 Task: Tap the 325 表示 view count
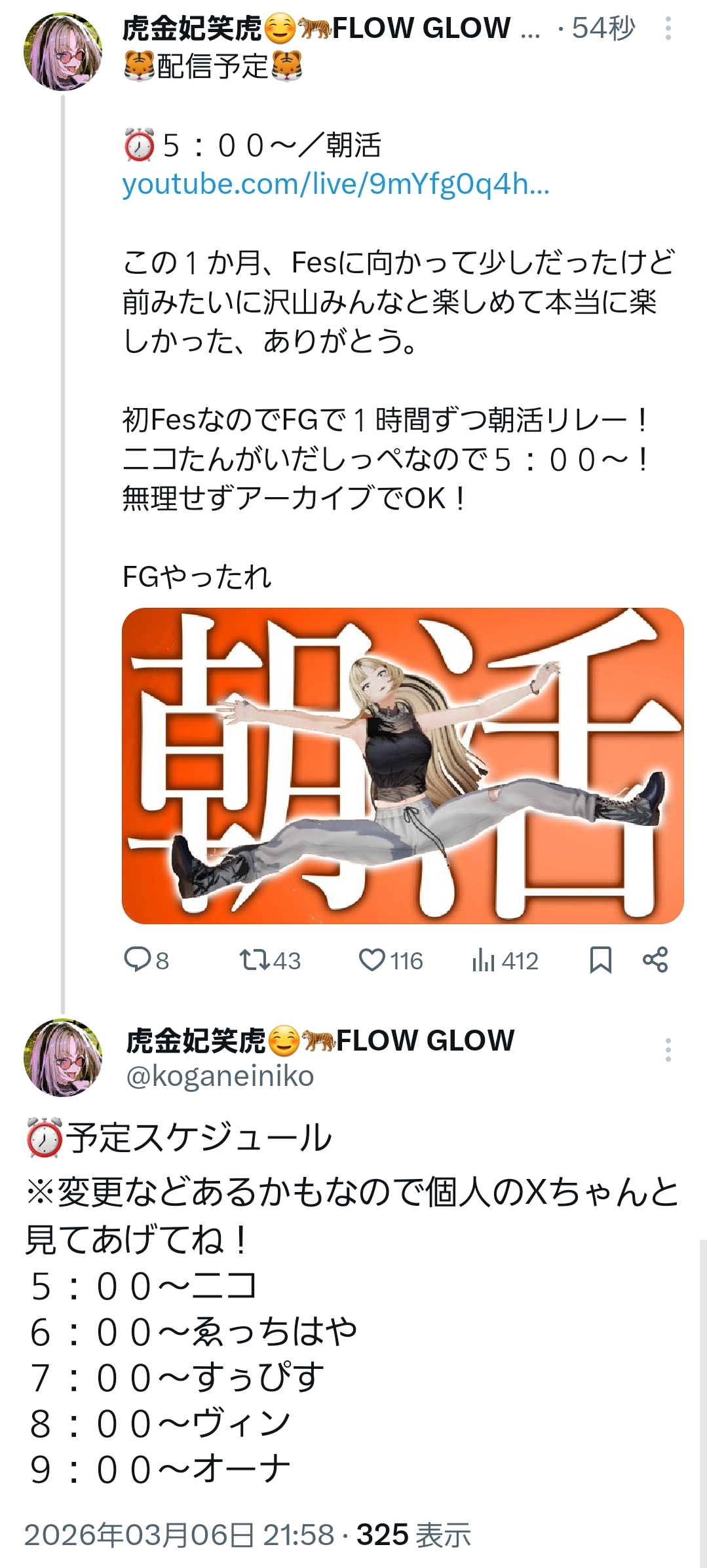point(413,1535)
